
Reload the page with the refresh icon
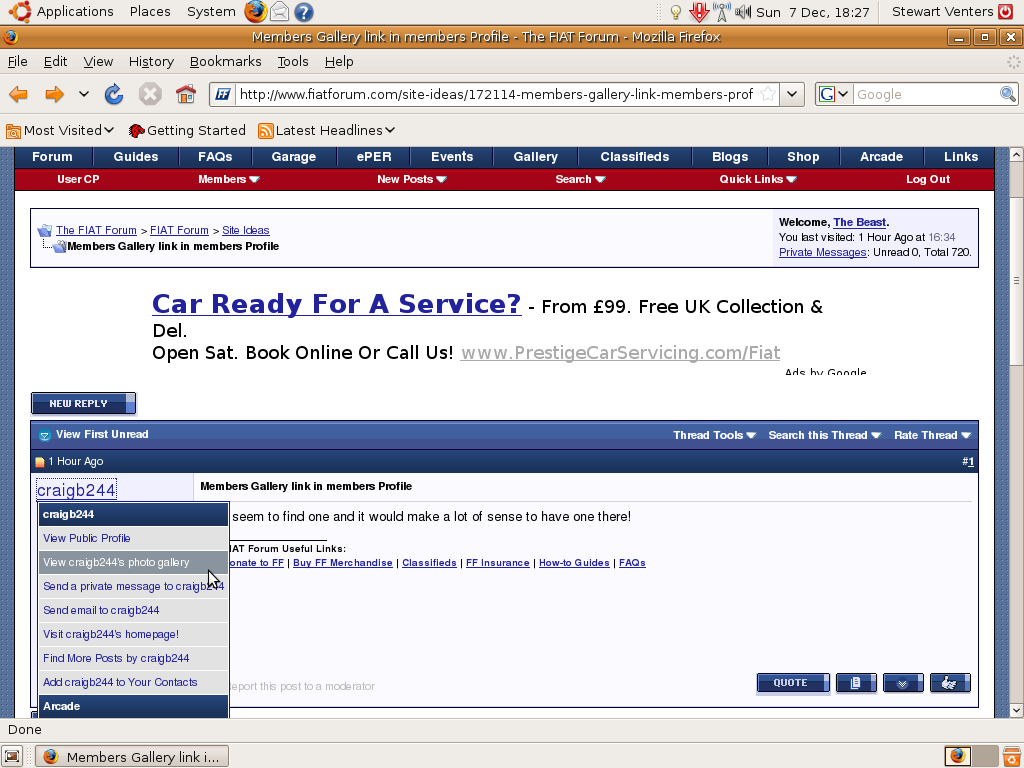coord(114,95)
